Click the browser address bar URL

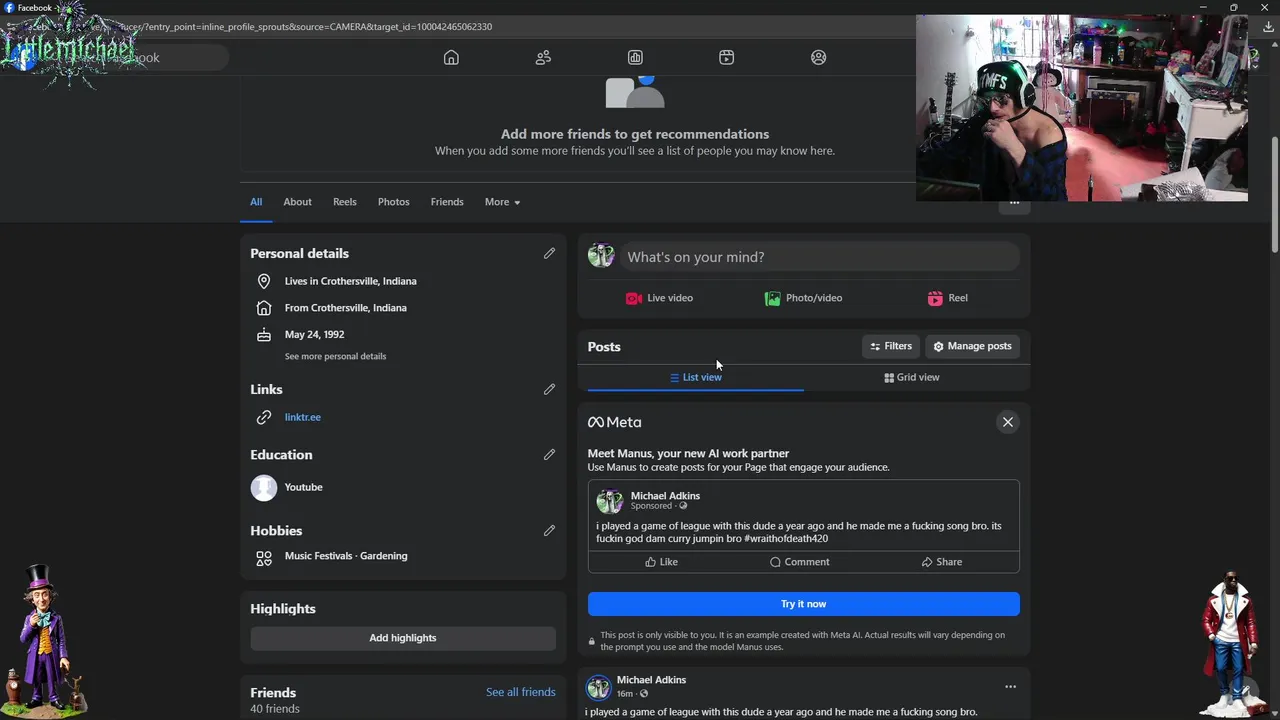pos(318,27)
